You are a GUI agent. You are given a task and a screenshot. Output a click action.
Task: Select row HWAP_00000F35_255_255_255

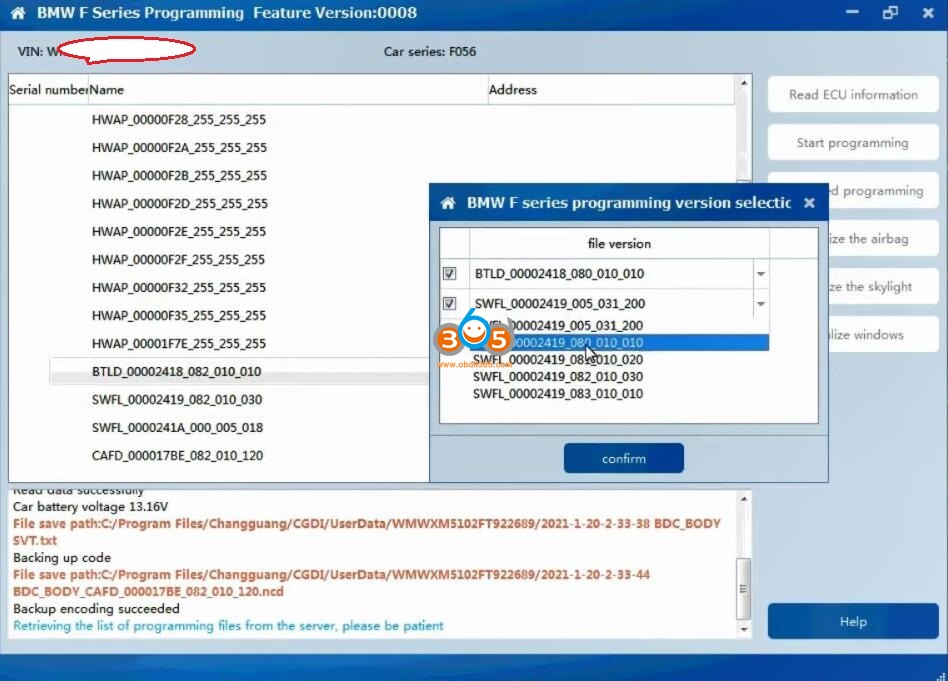coord(179,315)
